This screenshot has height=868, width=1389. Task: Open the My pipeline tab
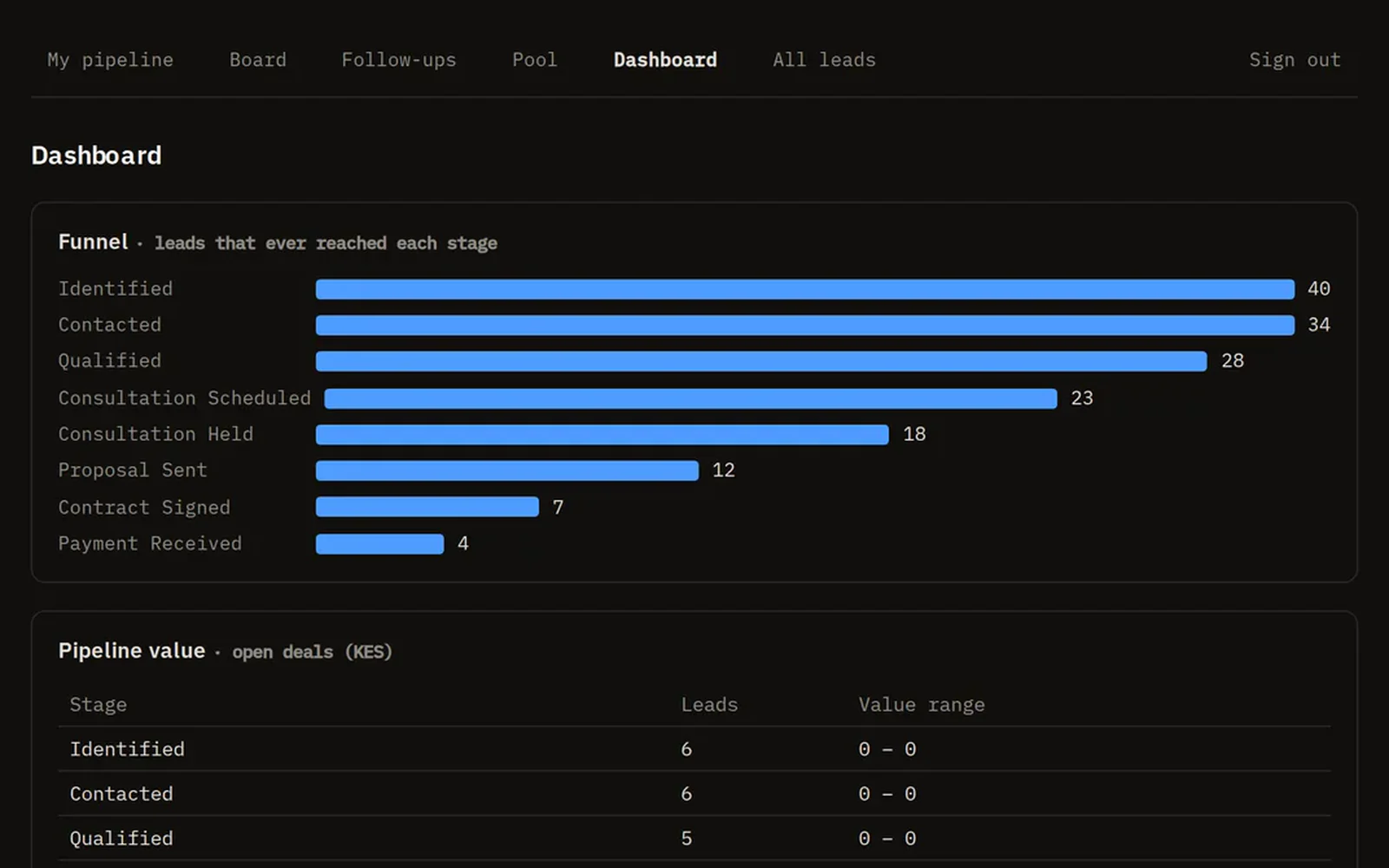pos(110,60)
